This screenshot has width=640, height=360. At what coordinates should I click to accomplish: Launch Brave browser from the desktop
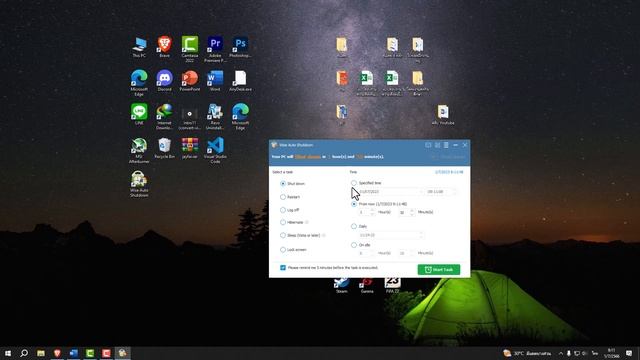(164, 47)
